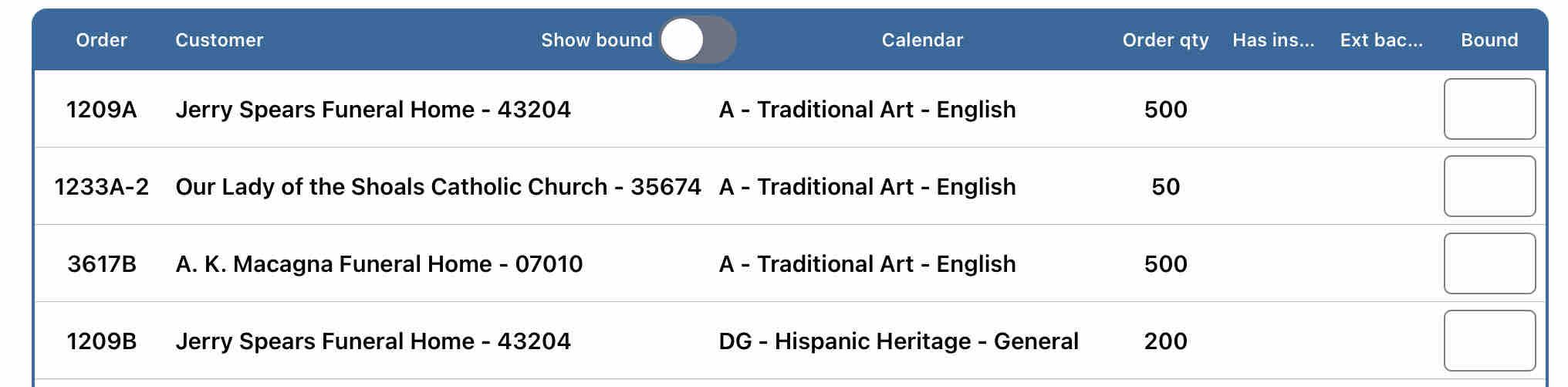
Task: Check the Bound box for order 1209A
Action: [1489, 109]
